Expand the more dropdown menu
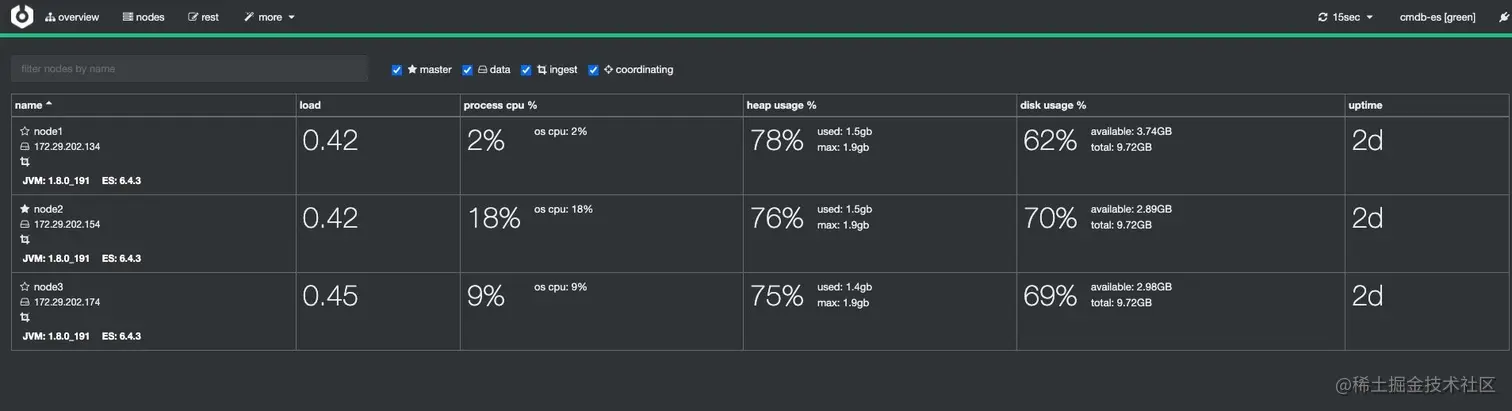The height and width of the screenshot is (411, 1512). tap(270, 17)
